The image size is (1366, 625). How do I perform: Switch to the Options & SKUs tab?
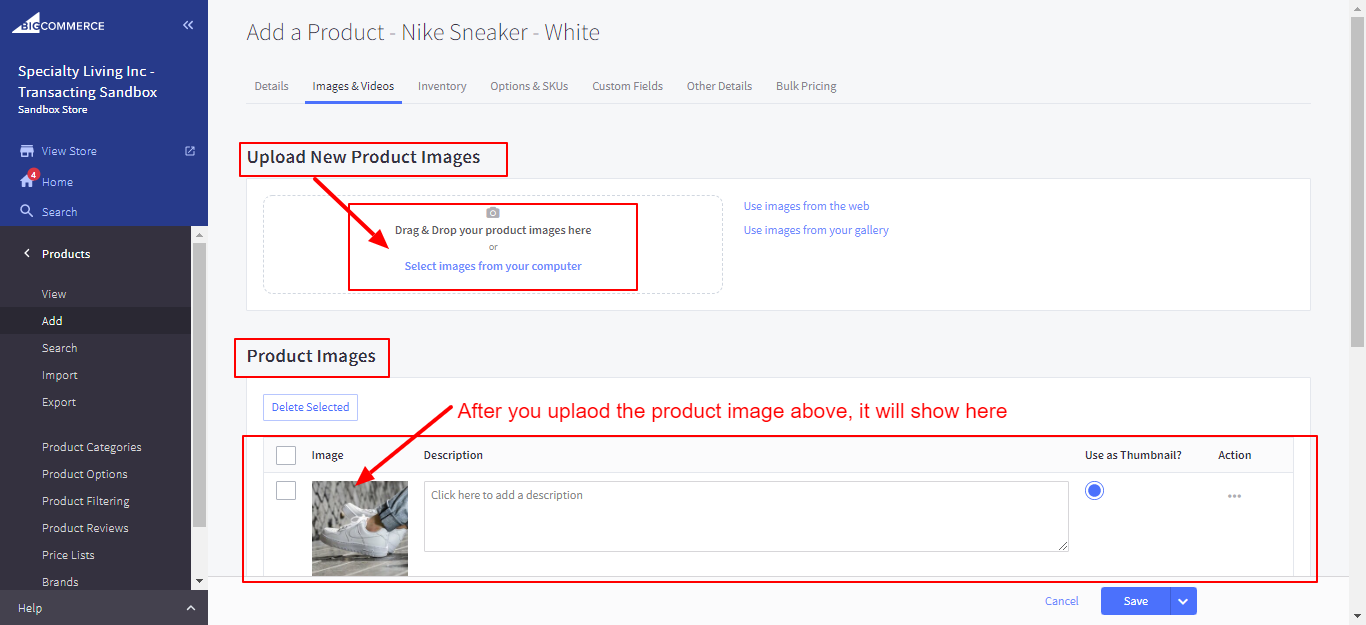(529, 86)
